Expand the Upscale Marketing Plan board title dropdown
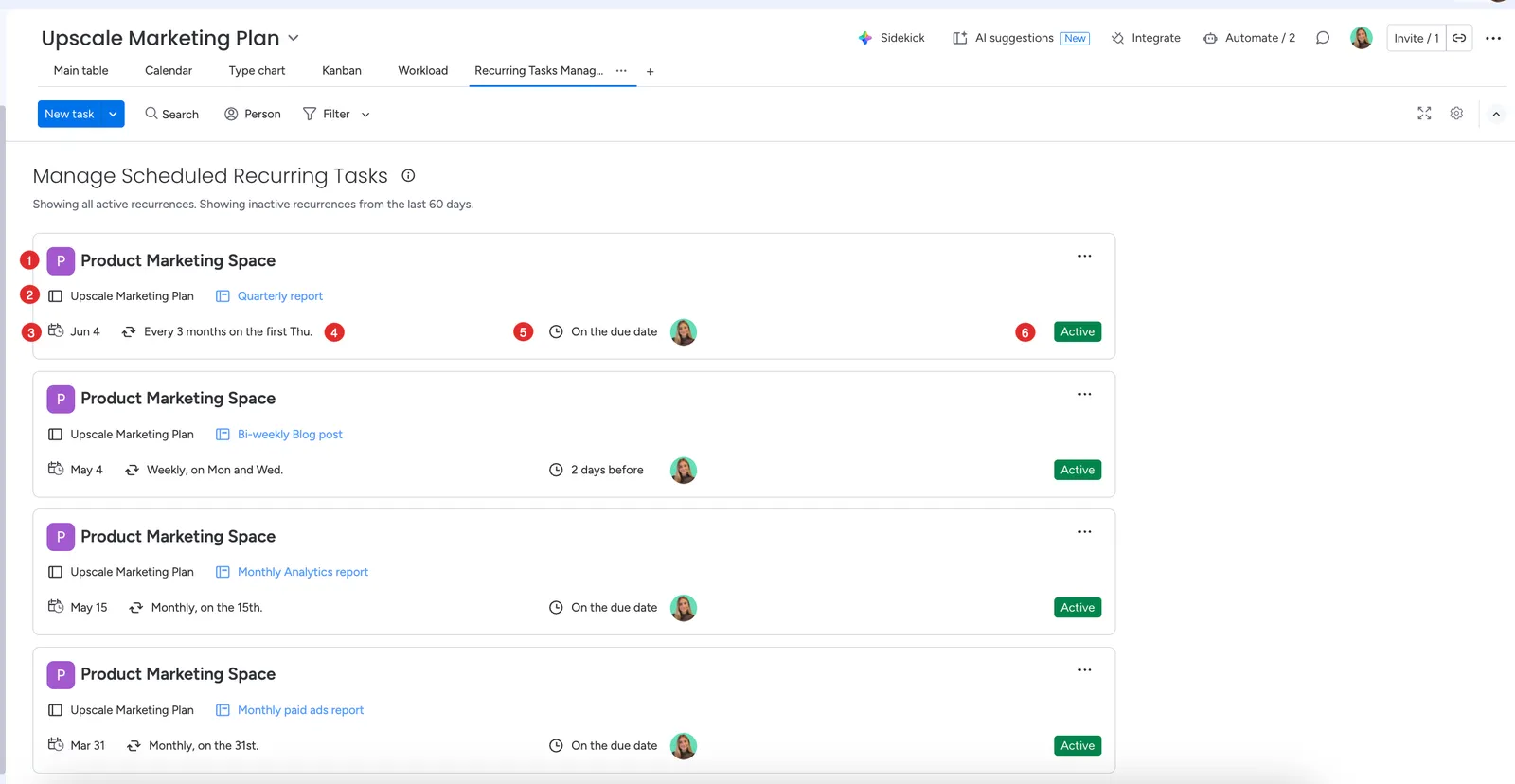 [294, 38]
